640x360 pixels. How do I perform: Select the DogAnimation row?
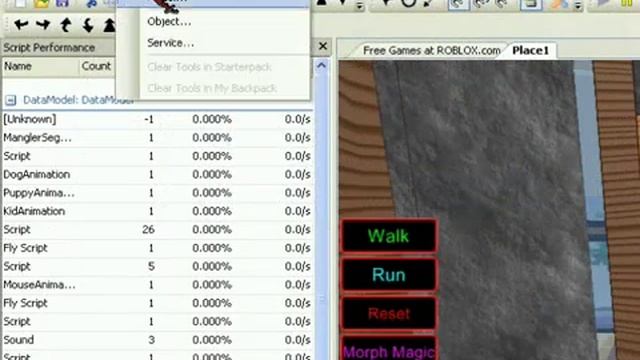pos(157,174)
